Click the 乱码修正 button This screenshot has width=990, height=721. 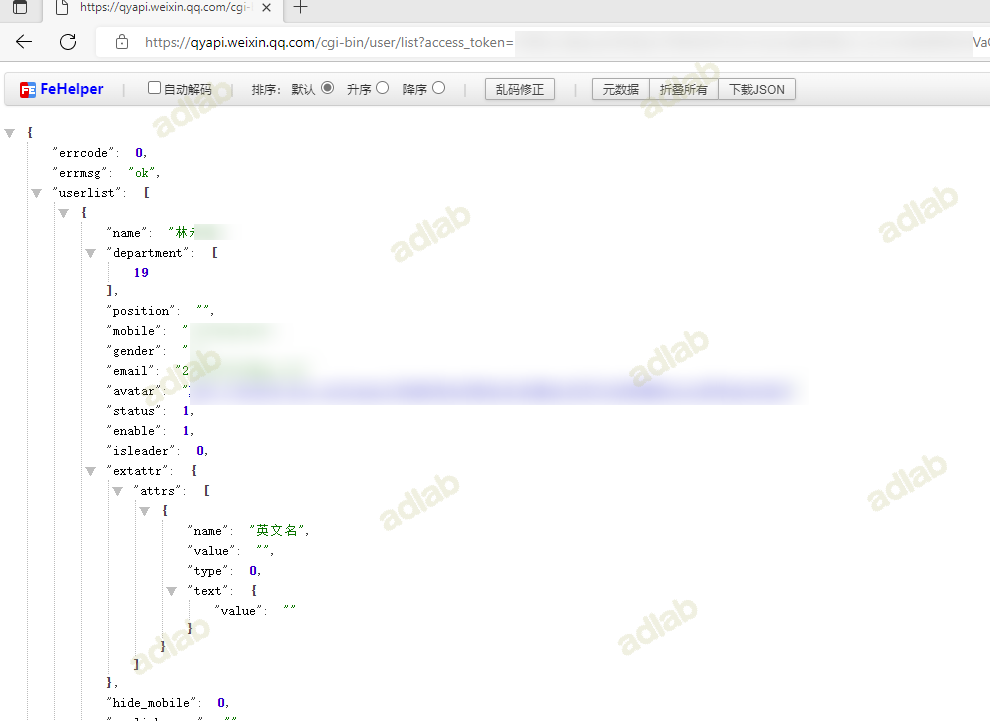519,89
